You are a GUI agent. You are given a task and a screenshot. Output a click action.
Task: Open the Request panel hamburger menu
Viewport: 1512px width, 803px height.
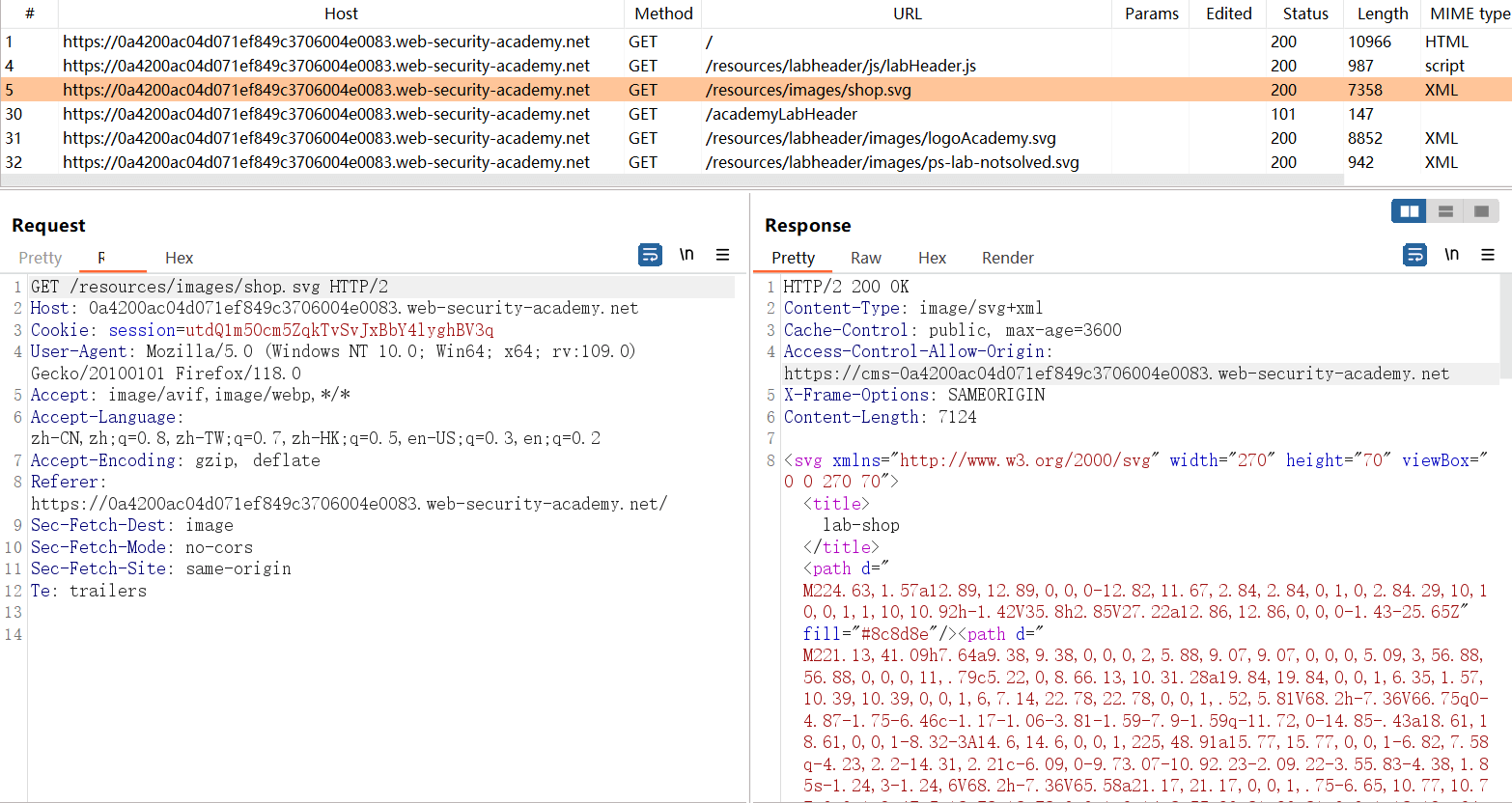click(722, 255)
